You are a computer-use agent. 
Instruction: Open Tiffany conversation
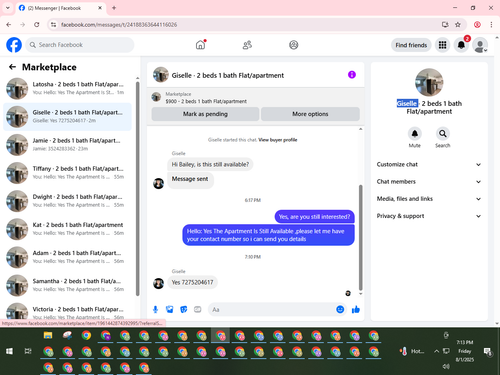point(68,173)
